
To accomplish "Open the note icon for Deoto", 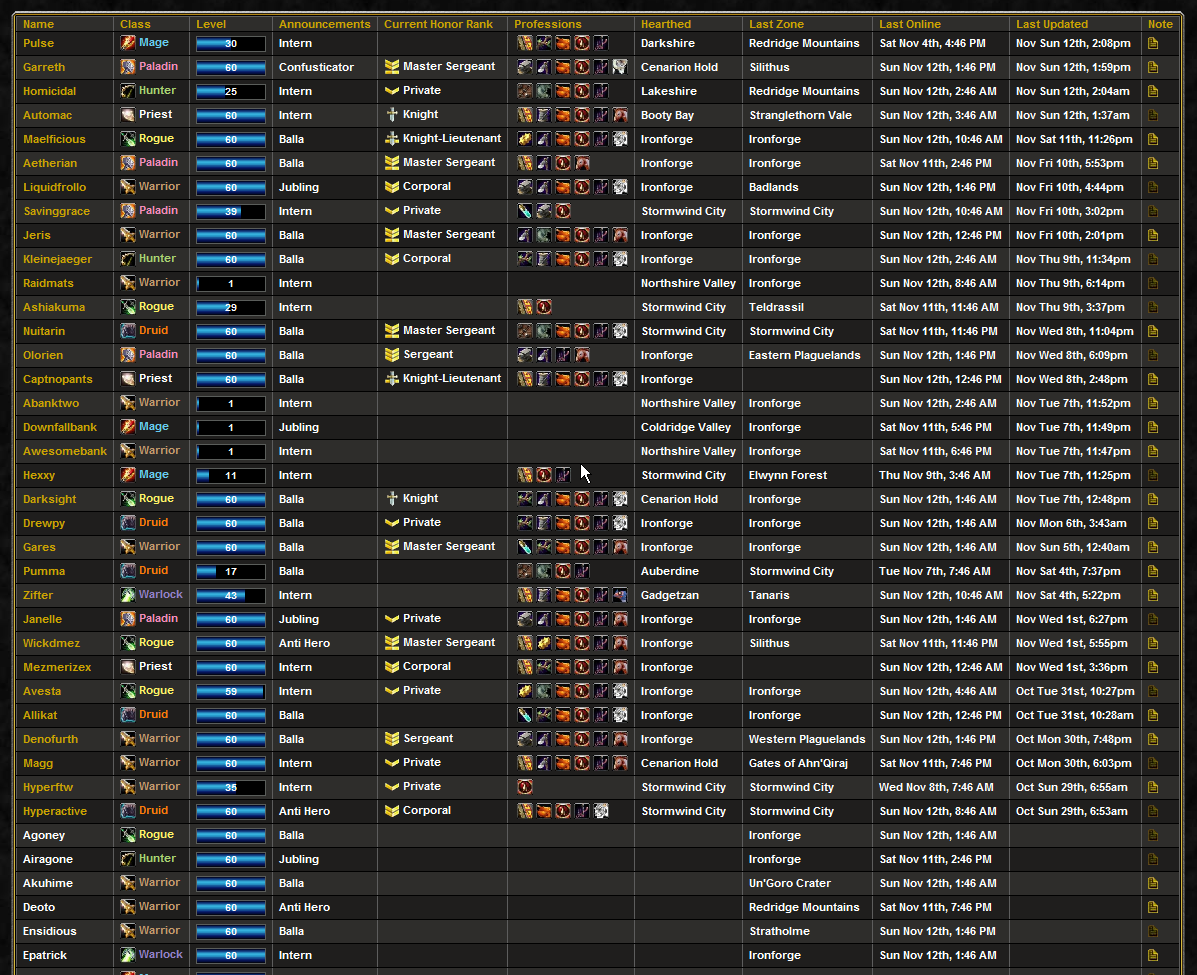I will tap(1153, 907).
